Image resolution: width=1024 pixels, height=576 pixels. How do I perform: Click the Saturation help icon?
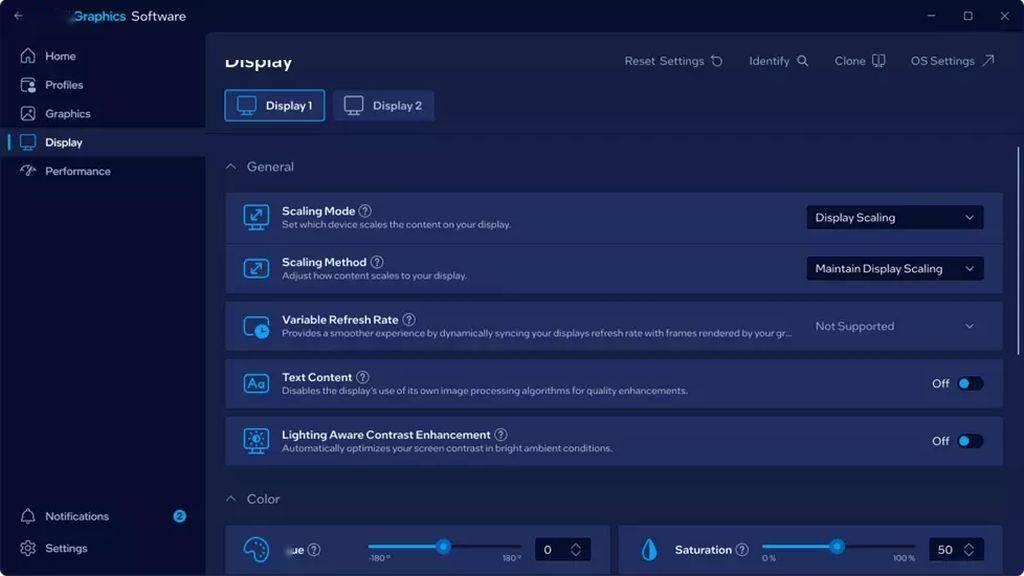742,550
